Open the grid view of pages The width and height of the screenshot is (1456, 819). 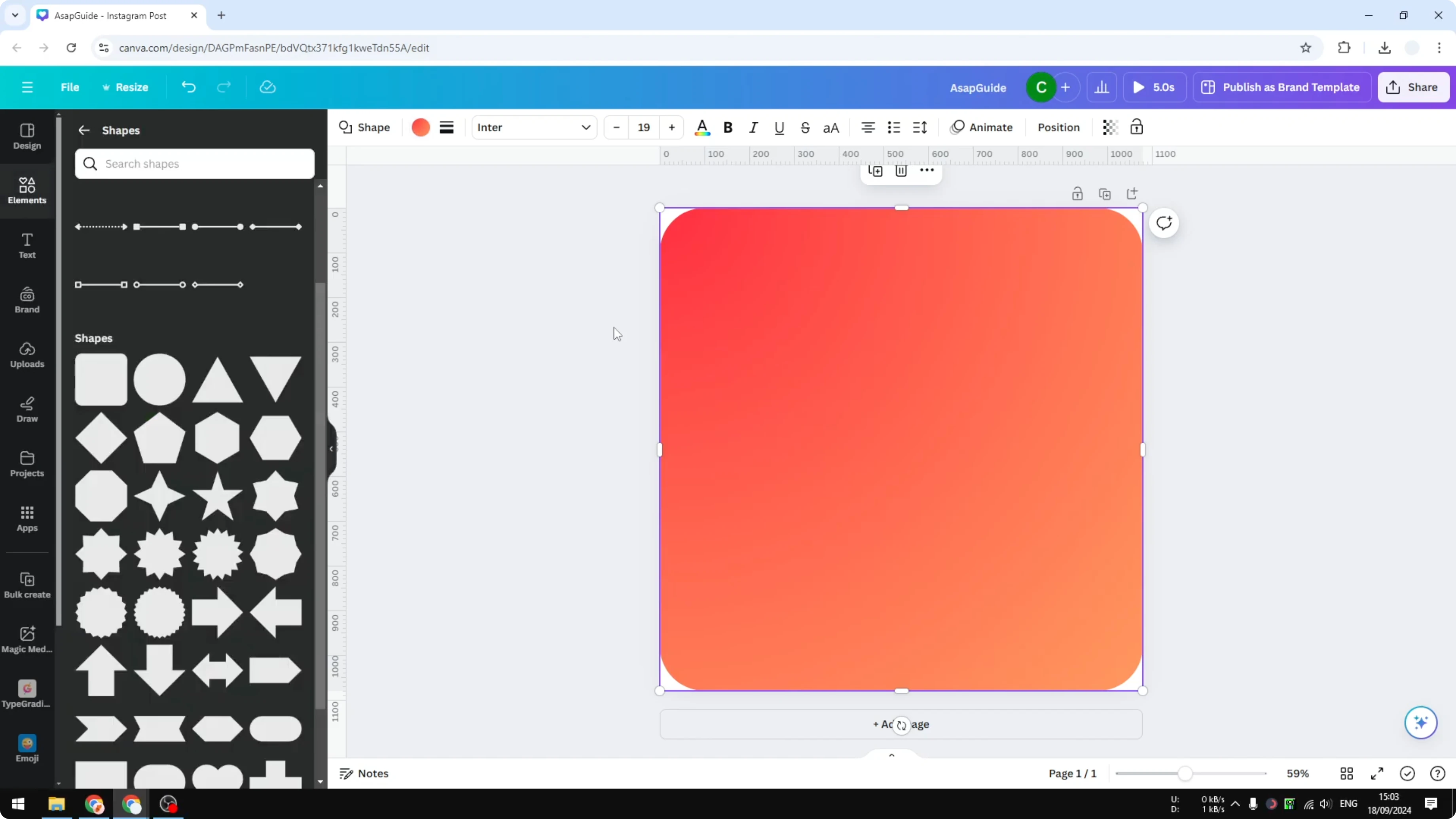click(x=1347, y=773)
